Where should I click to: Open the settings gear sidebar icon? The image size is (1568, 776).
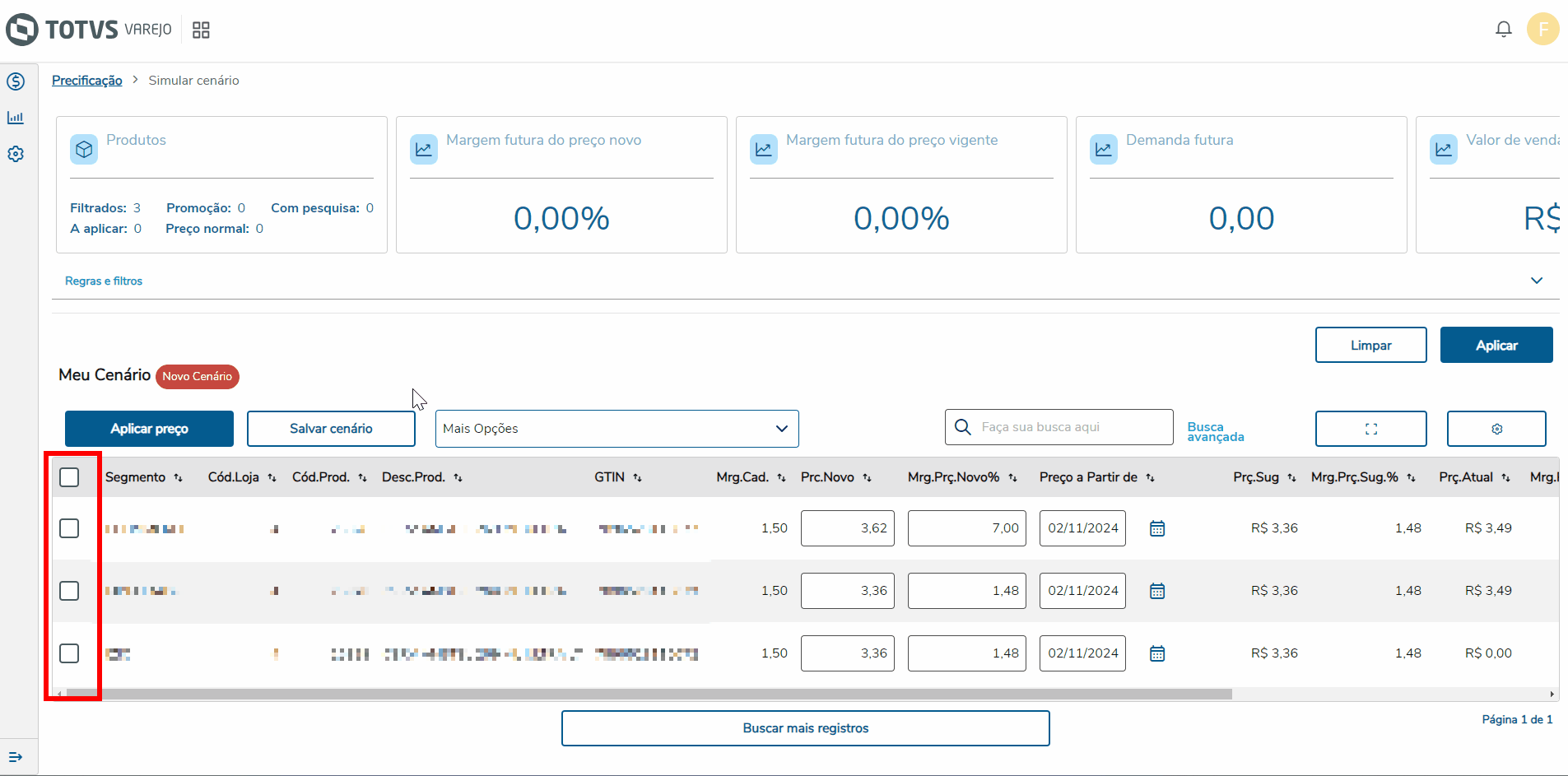coord(16,154)
